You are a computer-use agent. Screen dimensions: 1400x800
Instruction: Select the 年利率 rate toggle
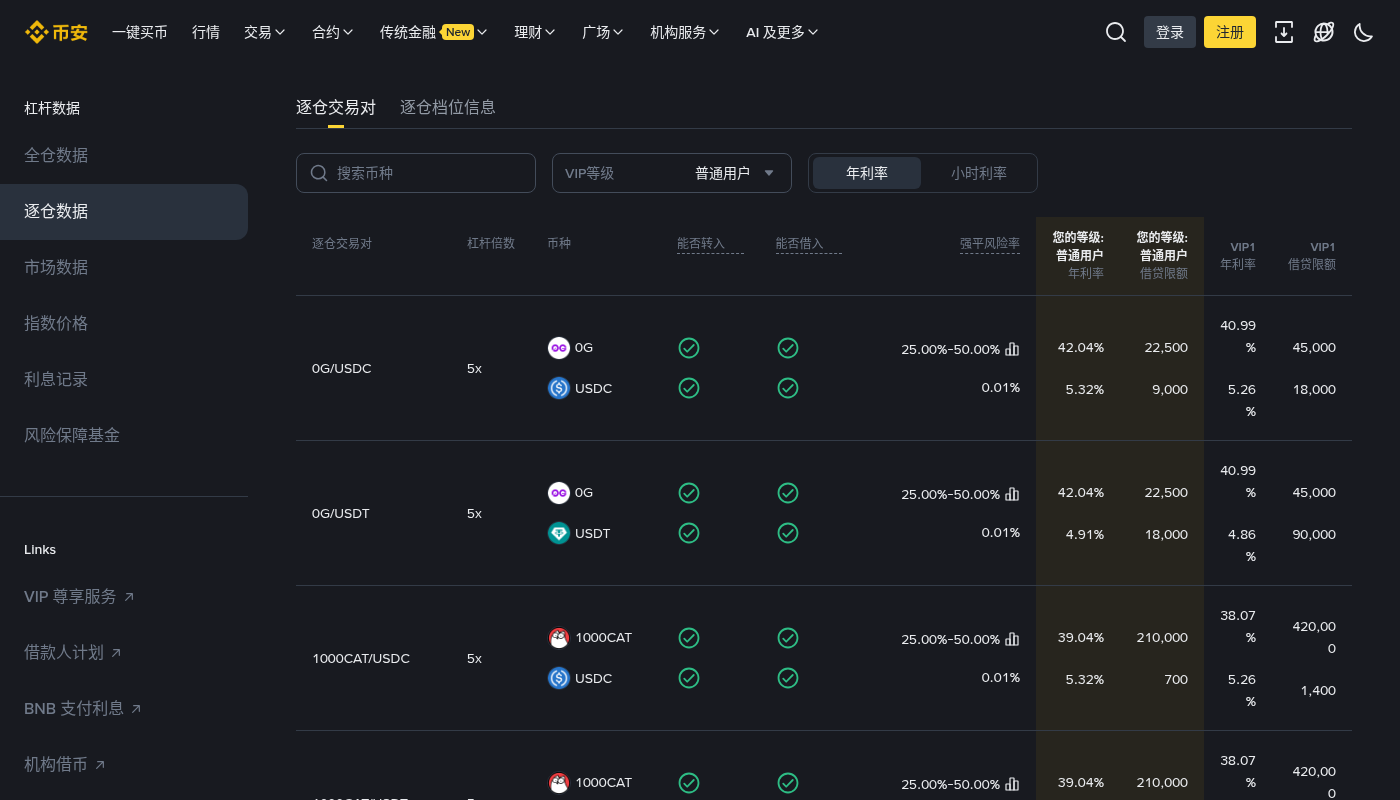[867, 173]
